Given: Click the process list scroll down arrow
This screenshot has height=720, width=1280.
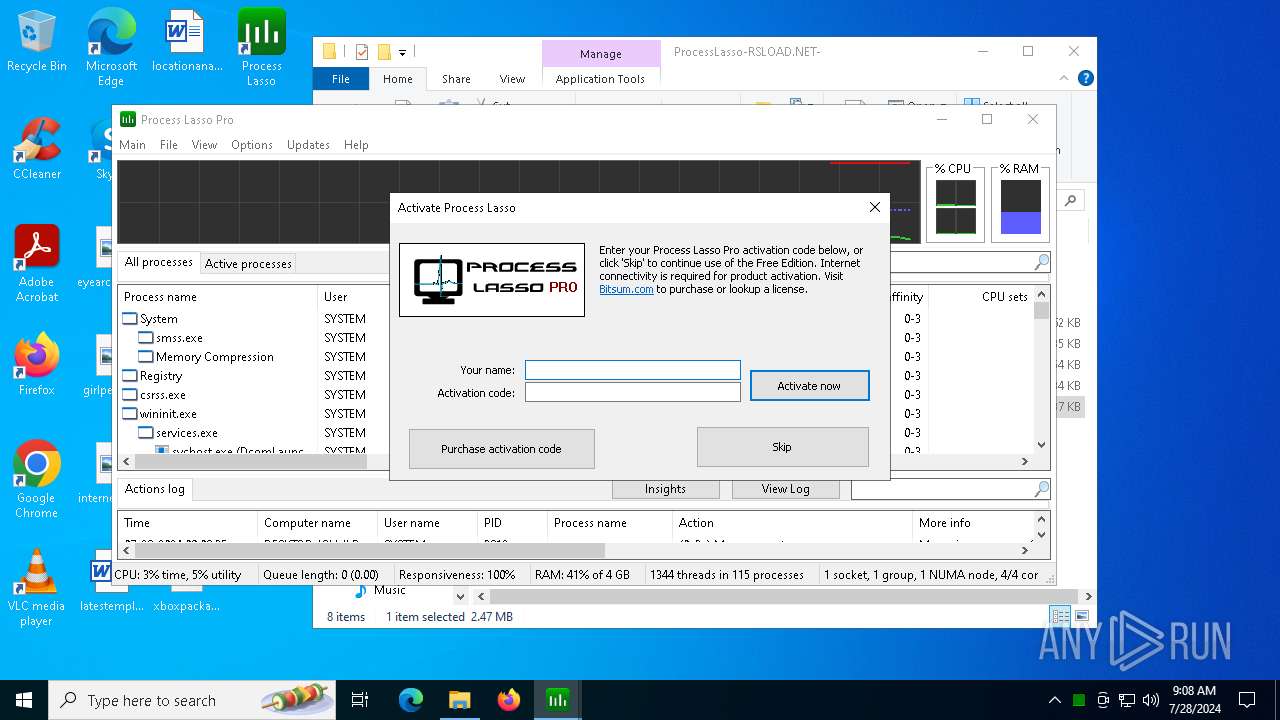Looking at the screenshot, I should point(1041,445).
